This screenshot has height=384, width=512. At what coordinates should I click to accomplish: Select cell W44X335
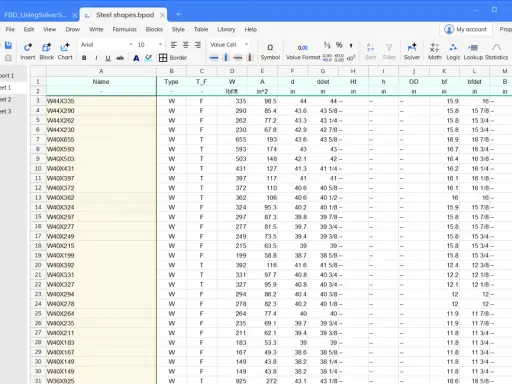point(101,101)
